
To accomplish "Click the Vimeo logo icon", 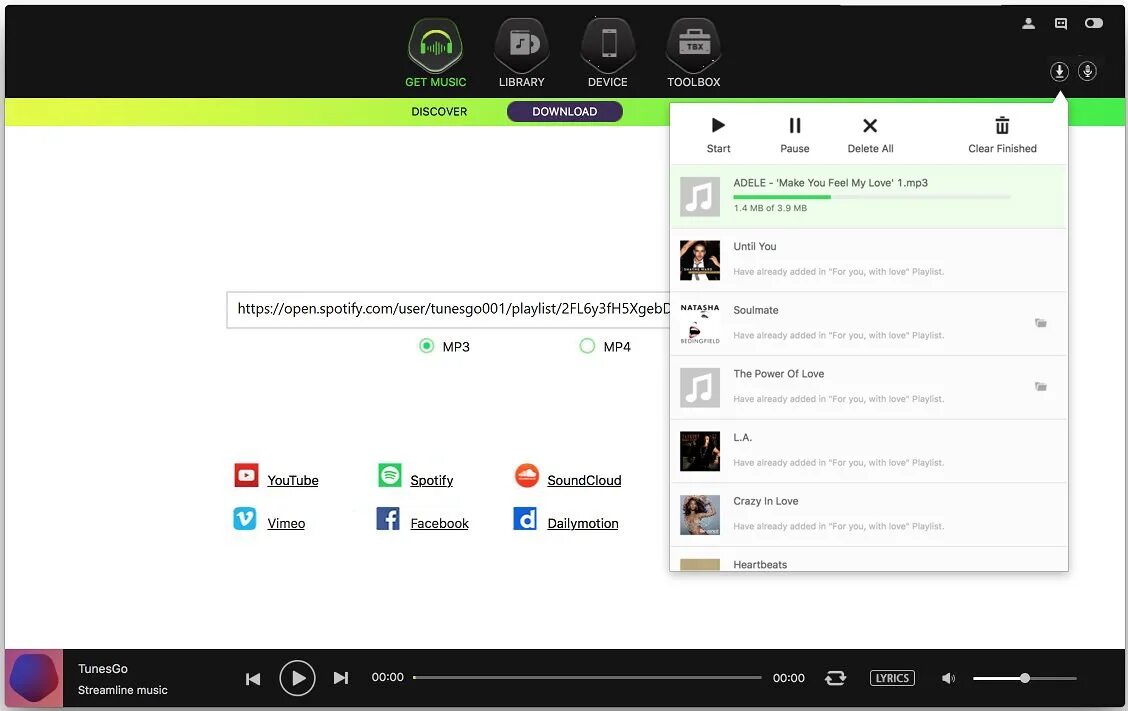I will [245, 518].
